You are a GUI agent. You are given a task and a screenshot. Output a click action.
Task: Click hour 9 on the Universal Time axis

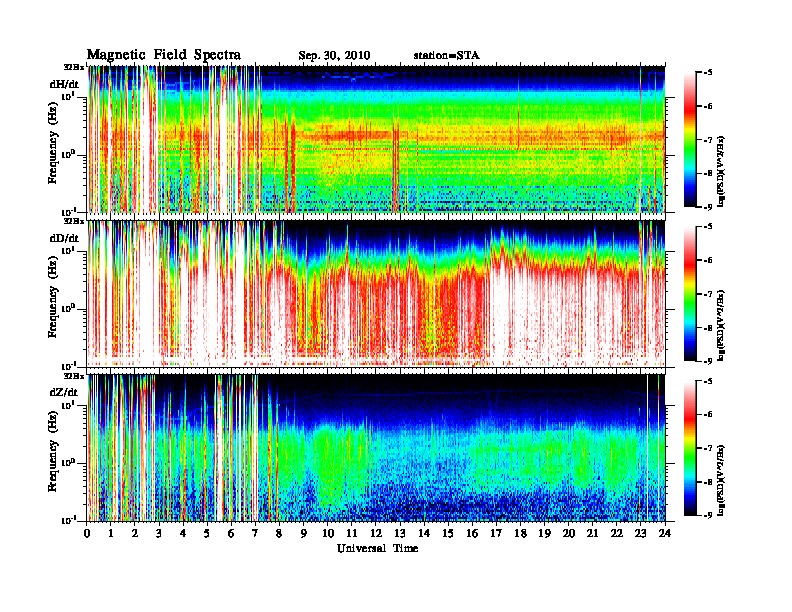click(x=304, y=534)
